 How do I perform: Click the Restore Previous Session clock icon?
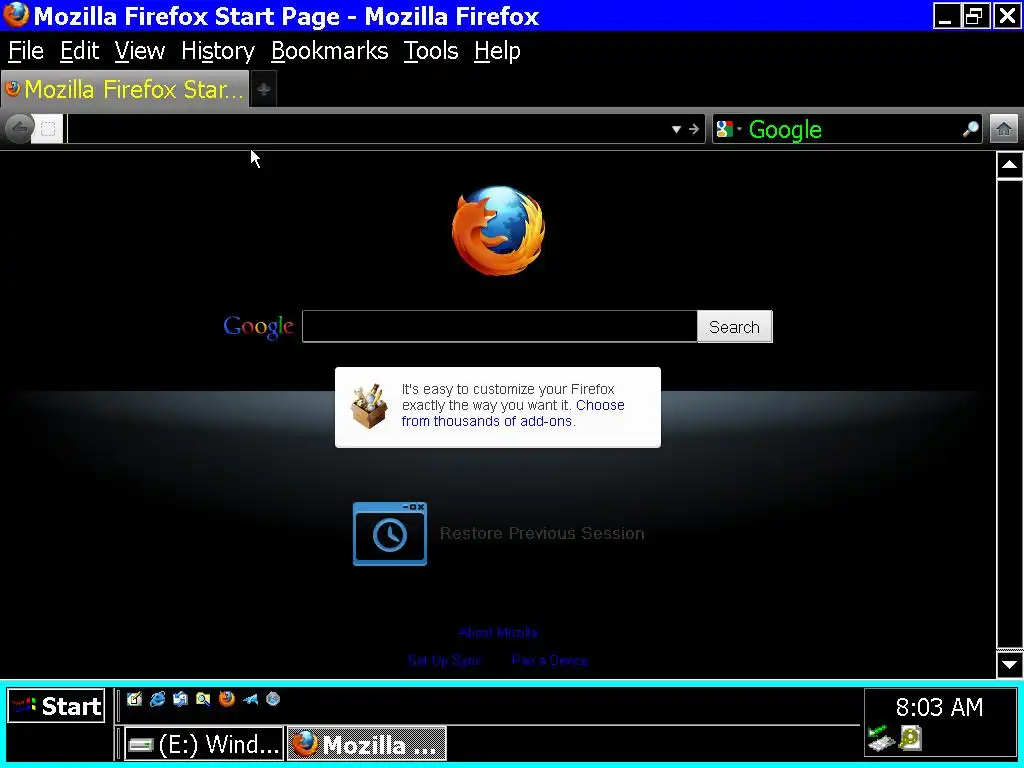(x=390, y=534)
